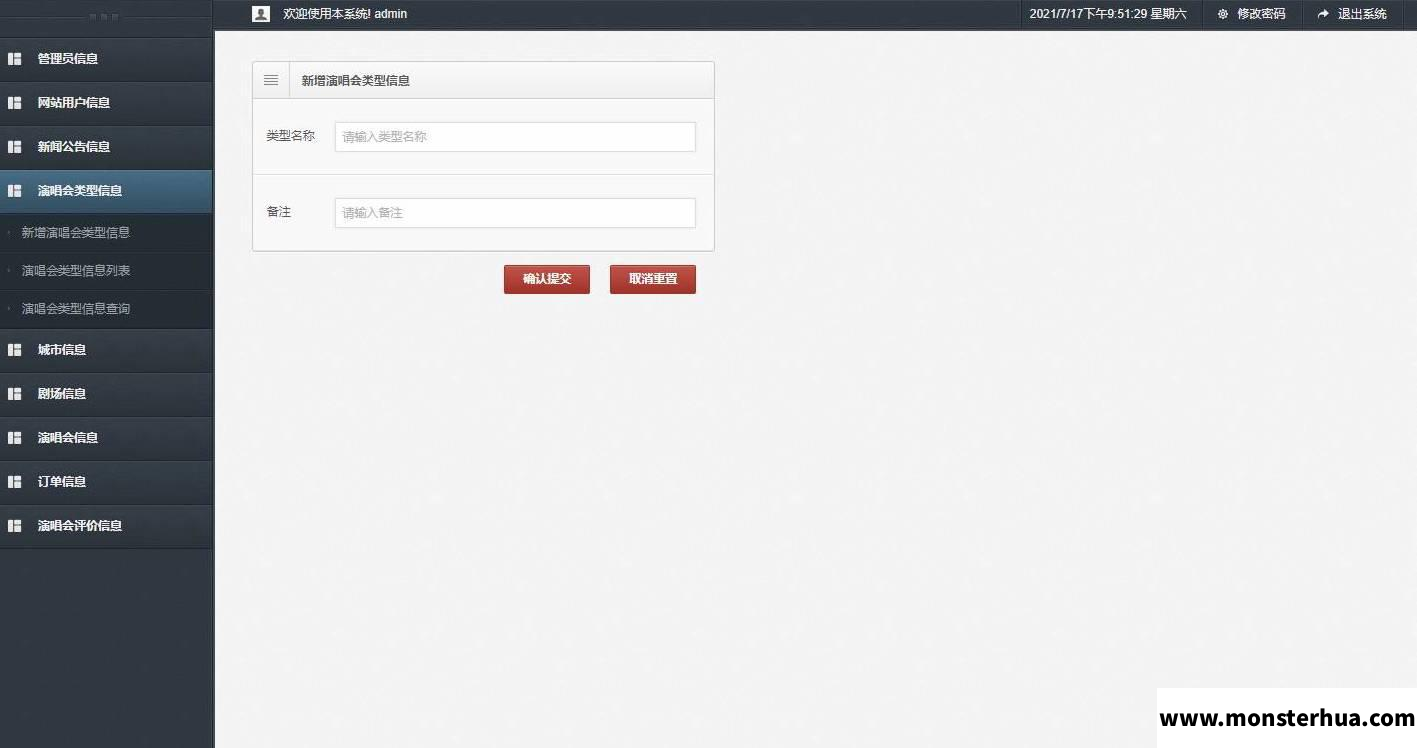Viewport: 1417px width, 748px height.
Task: Expand the 订单信息 menu
Action: point(106,482)
